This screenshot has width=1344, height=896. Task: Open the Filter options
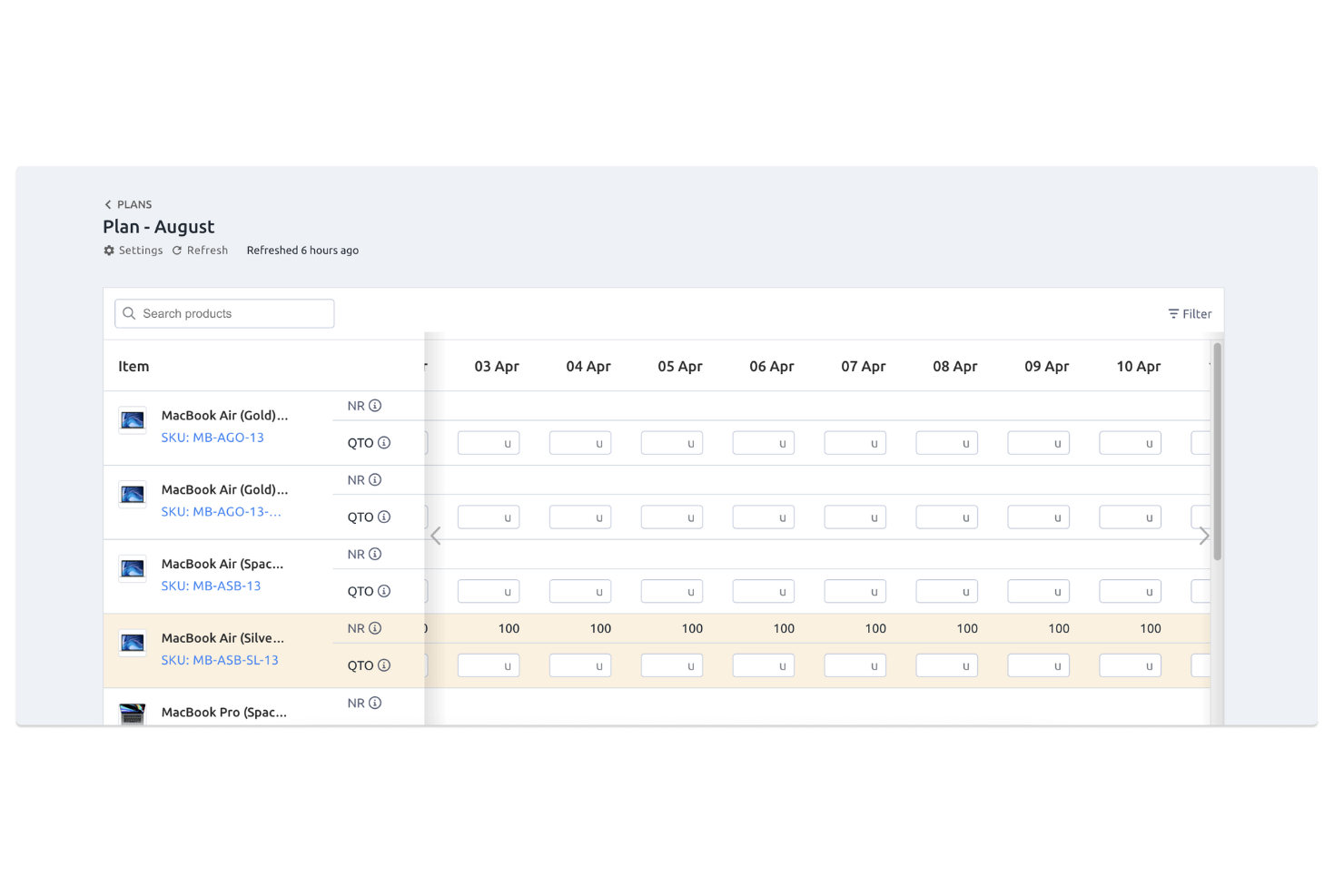[1190, 313]
